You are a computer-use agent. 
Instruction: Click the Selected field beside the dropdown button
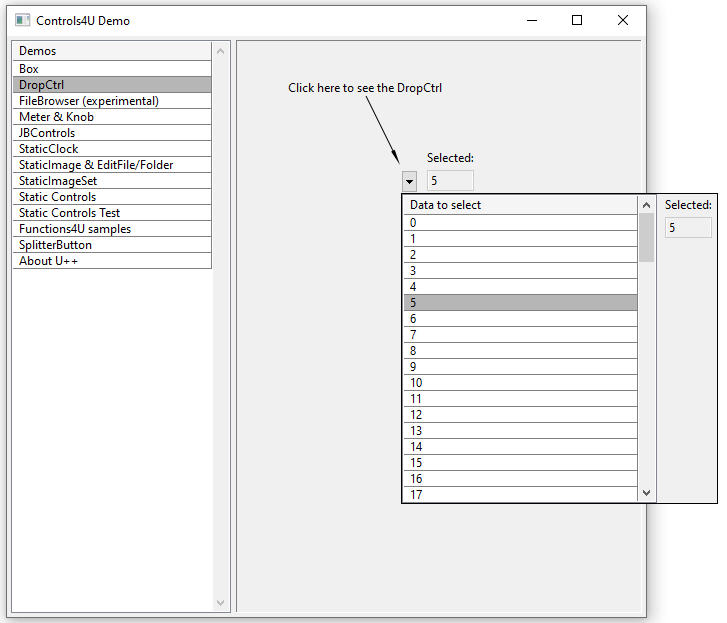coord(450,181)
